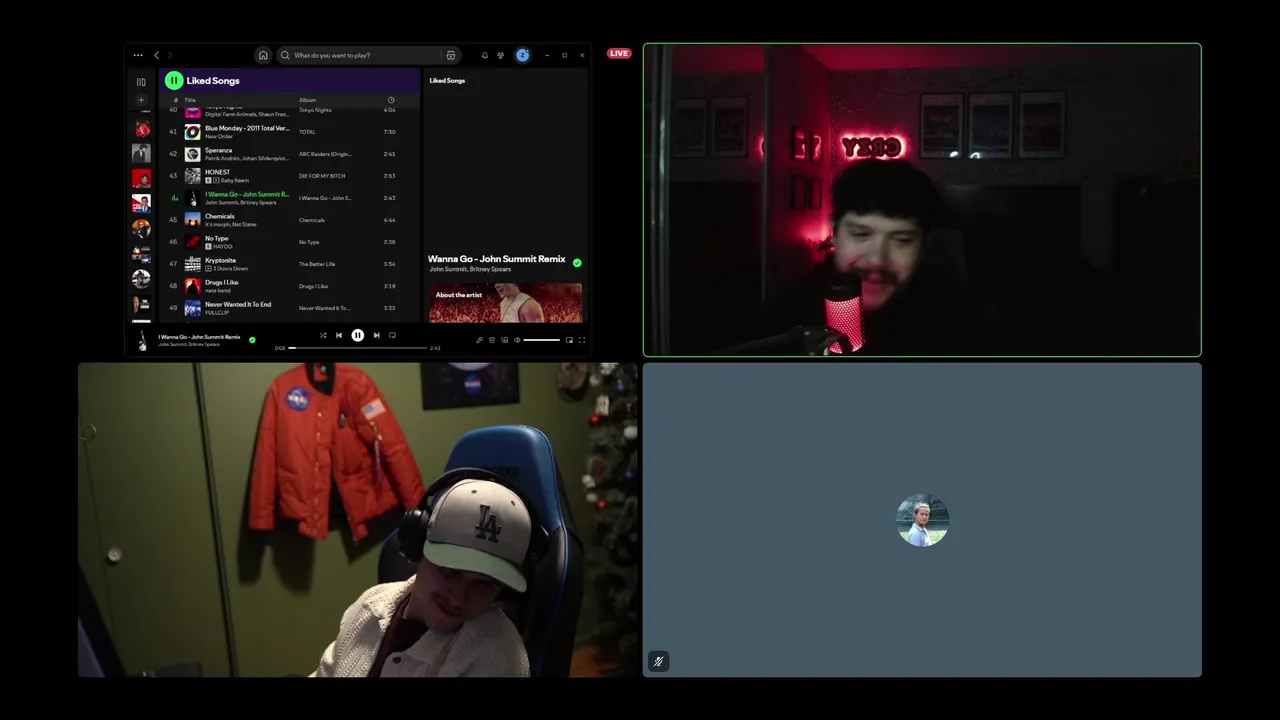Toggle liked checkmark in now playing bar
The image size is (1280, 720).
(252, 340)
